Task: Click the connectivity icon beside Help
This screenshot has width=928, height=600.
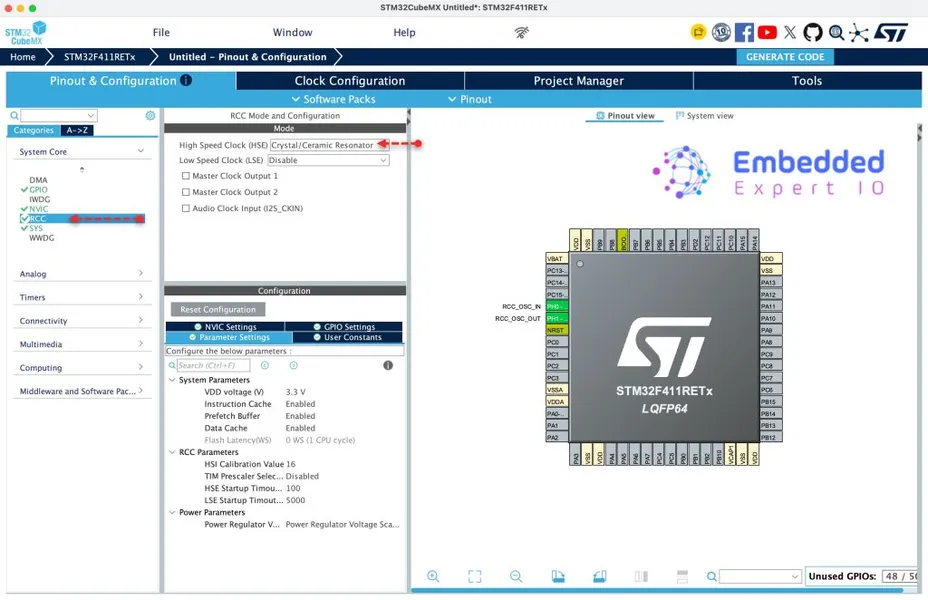Action: [521, 33]
